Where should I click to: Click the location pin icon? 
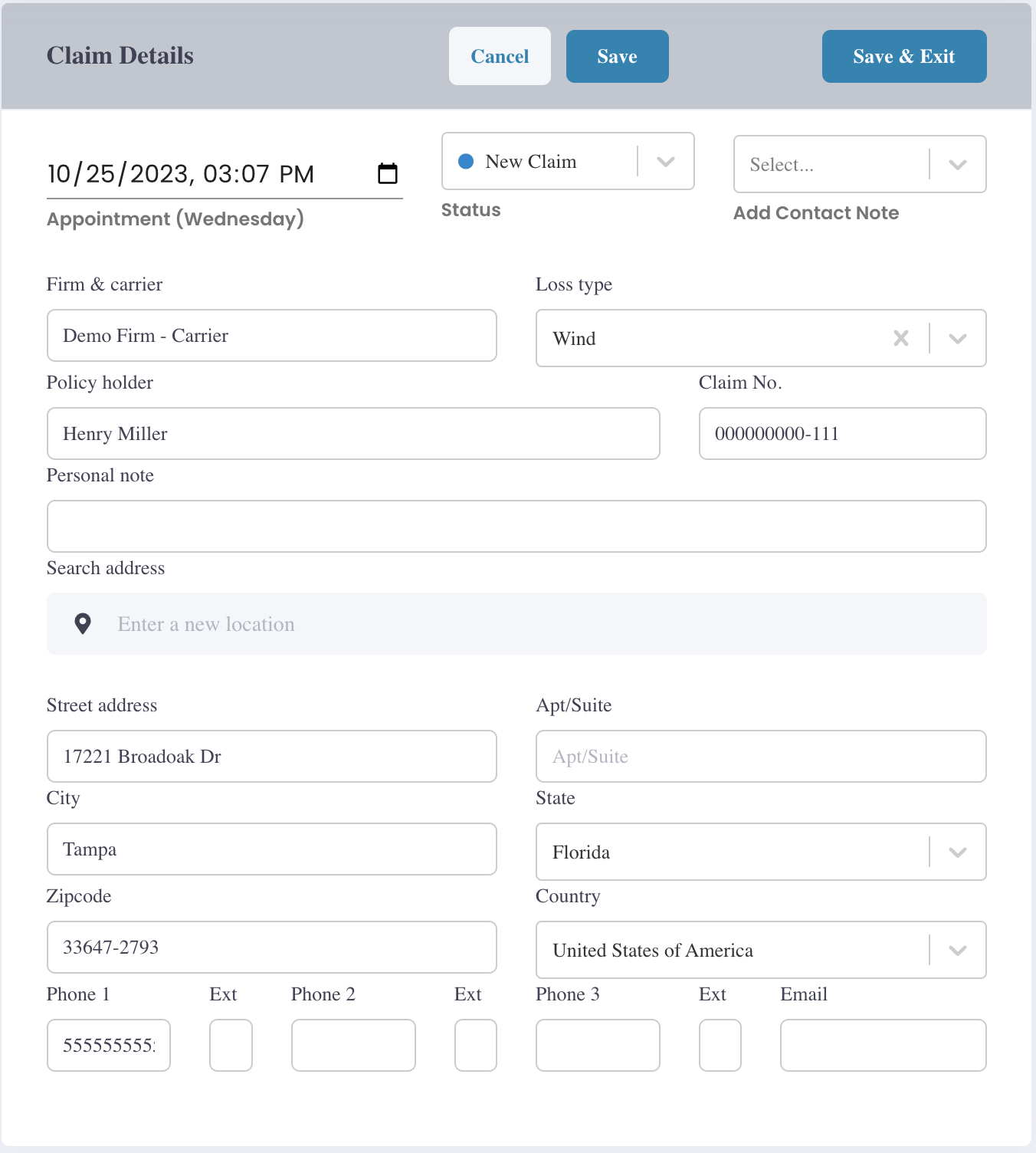click(x=83, y=624)
